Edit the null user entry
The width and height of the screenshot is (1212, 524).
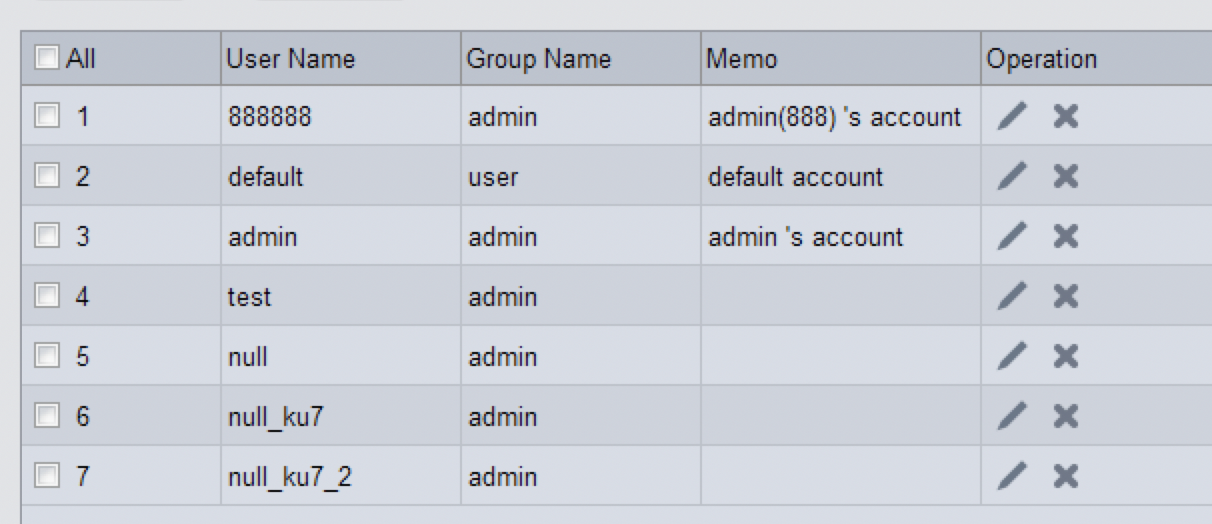1012,357
